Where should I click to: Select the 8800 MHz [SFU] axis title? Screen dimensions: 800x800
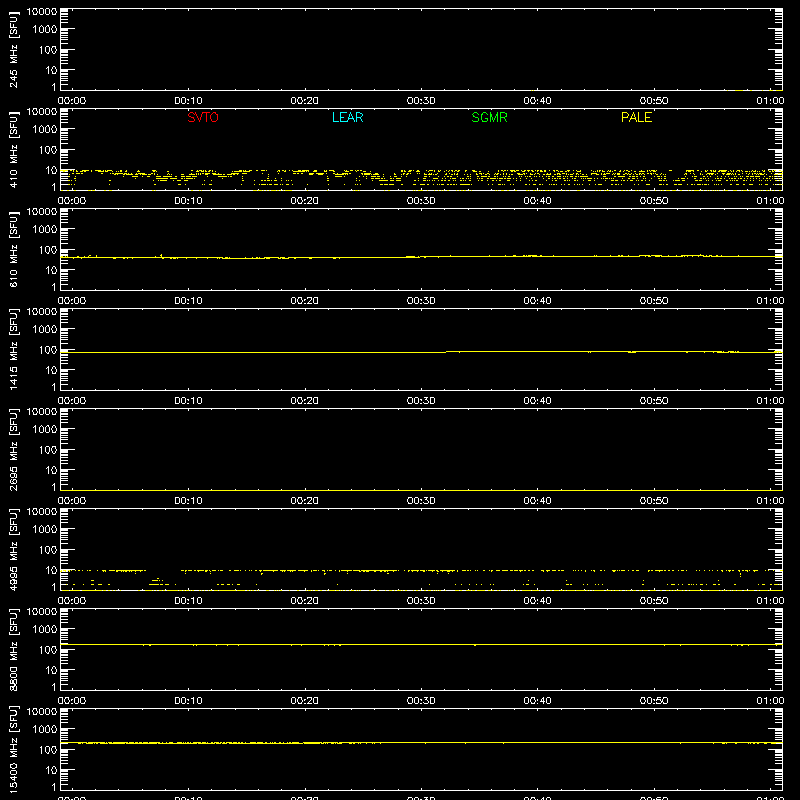[x=13, y=649]
